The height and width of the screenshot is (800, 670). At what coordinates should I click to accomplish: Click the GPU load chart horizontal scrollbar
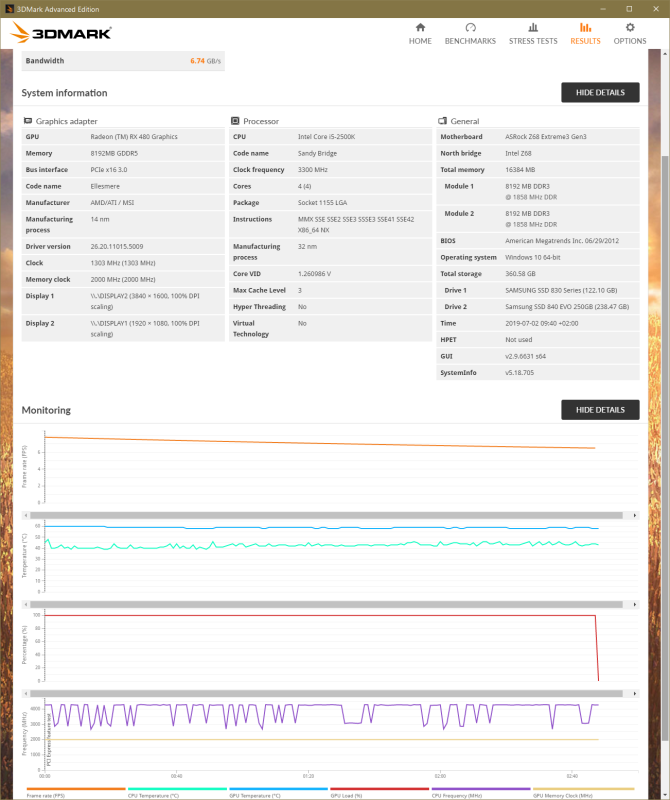point(327,693)
